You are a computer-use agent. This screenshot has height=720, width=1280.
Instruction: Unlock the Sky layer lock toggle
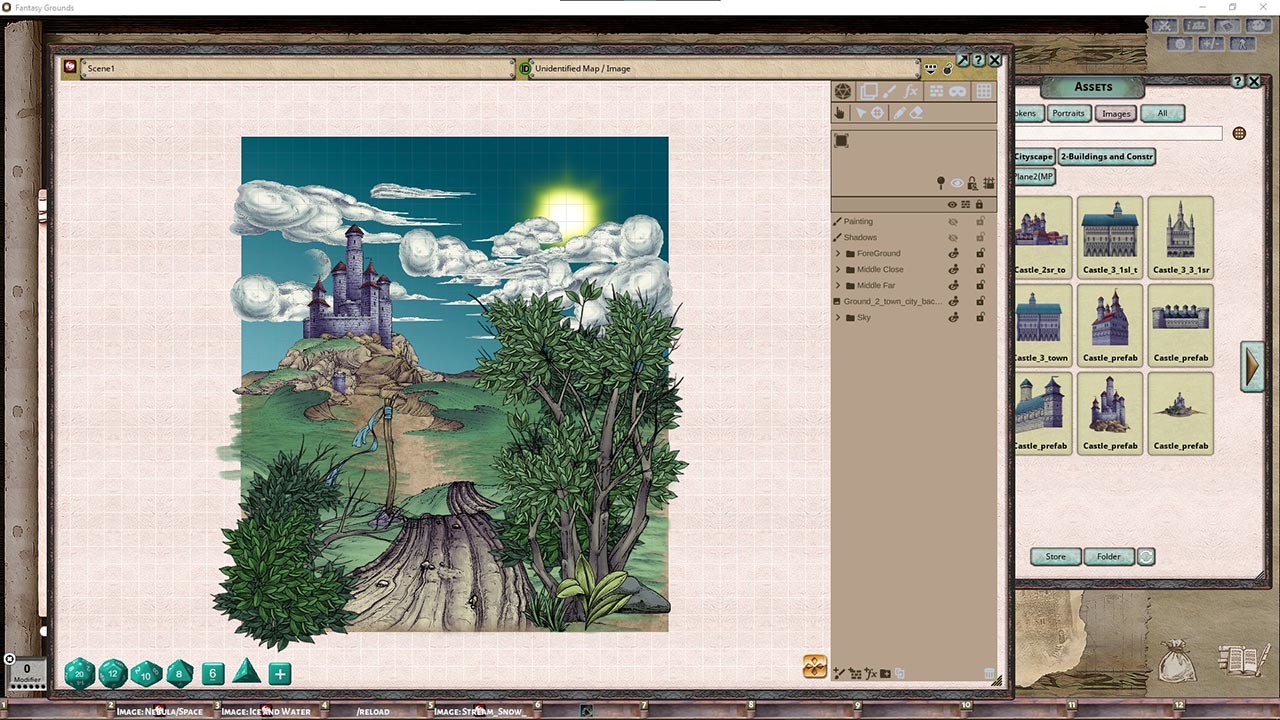(979, 317)
